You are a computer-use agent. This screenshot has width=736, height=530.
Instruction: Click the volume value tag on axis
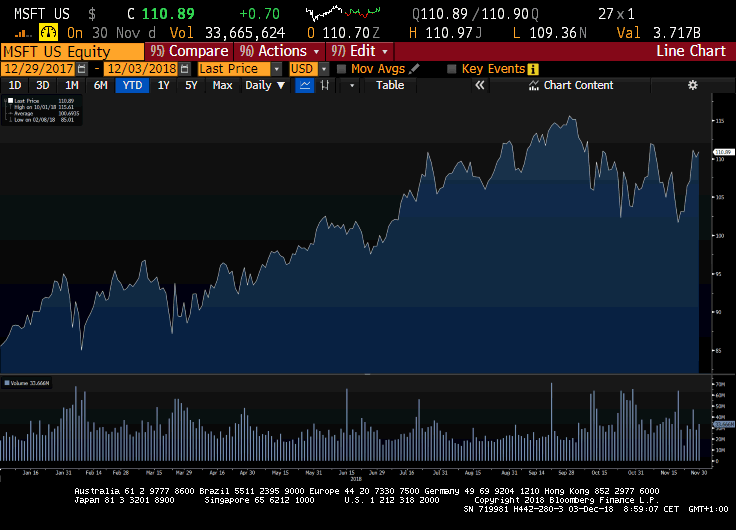(724, 424)
